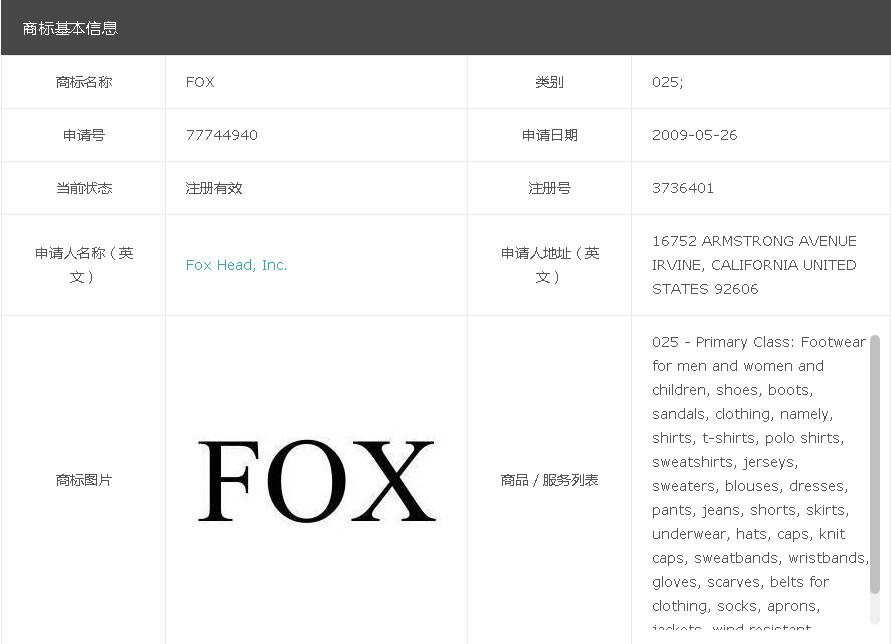The width and height of the screenshot is (891, 644).
Task: Click the line 'for men and women and'
Action: (x=738, y=366)
